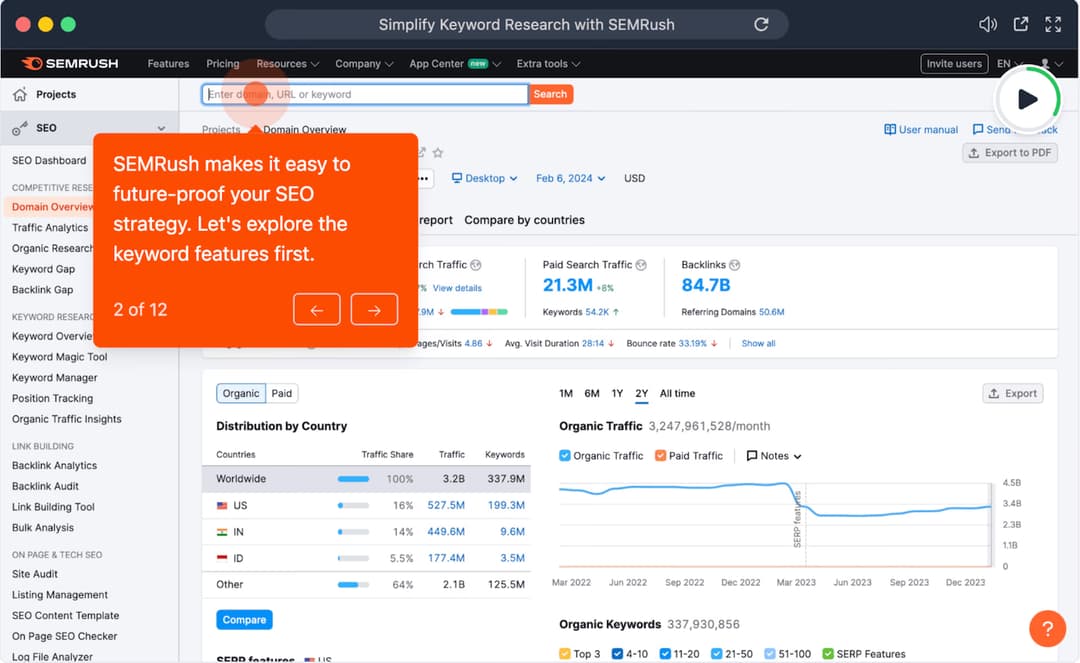Click the reload icon in title bar

click(761, 24)
